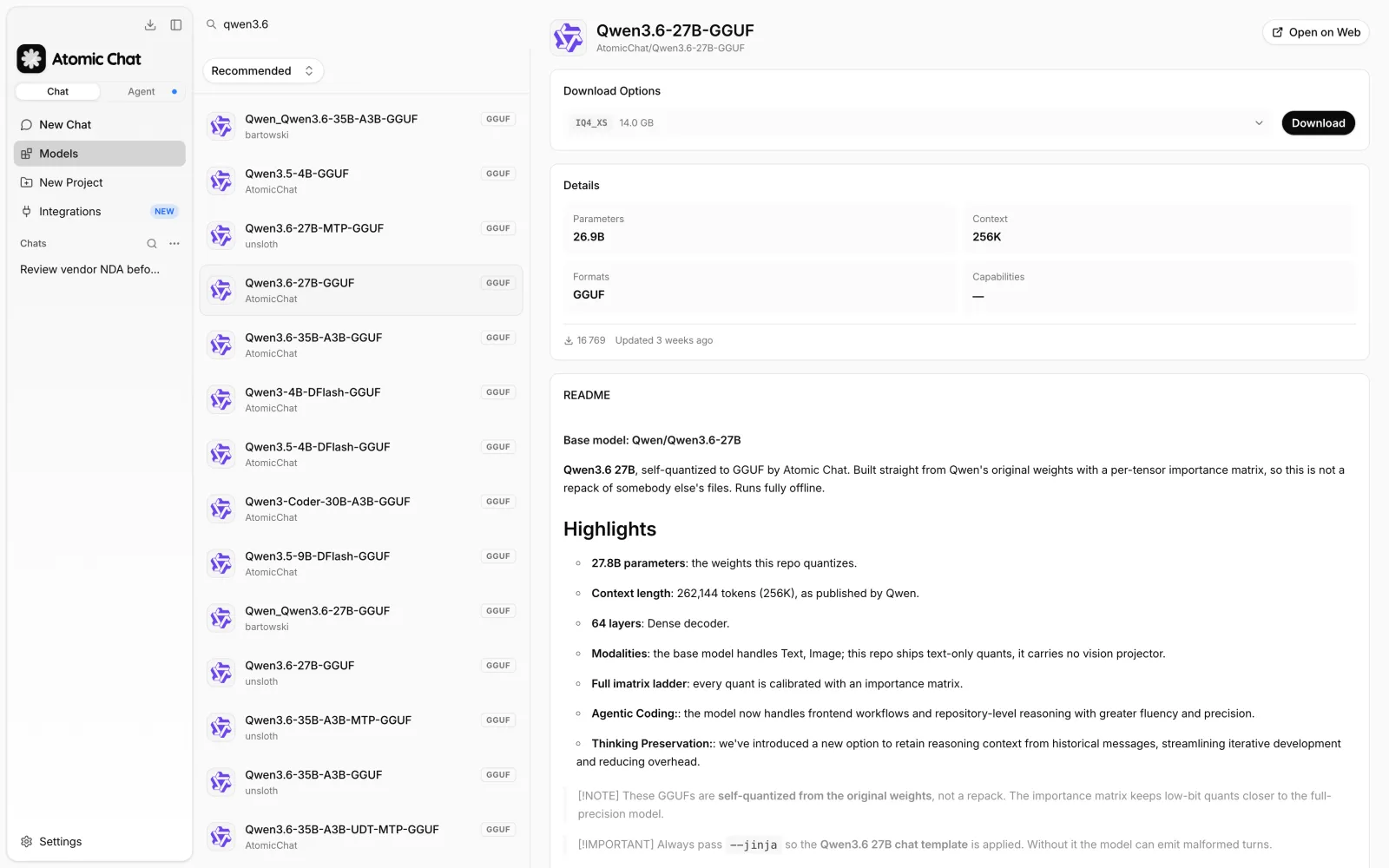Search chats with the magnifier icon
Image resolution: width=1389 pixels, height=868 pixels.
click(152, 244)
